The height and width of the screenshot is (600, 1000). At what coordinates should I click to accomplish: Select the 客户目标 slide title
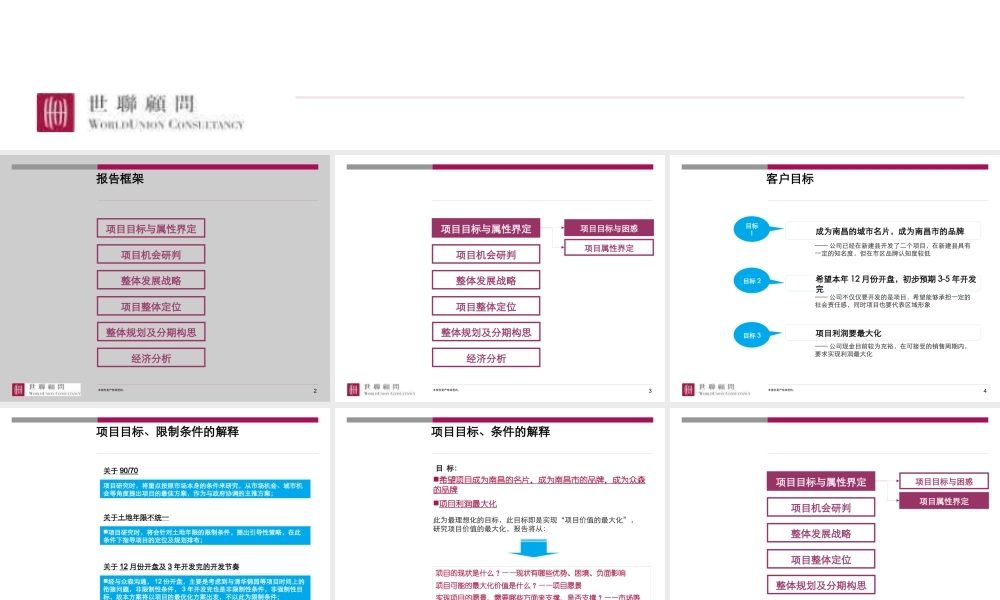point(790,179)
